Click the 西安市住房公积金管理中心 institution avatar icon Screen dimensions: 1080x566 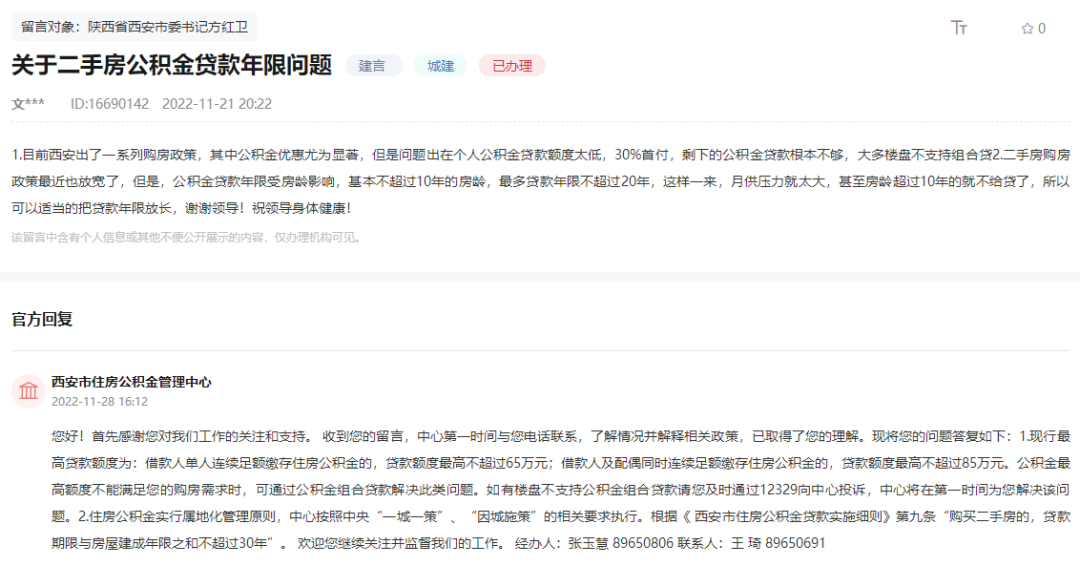coord(28,391)
